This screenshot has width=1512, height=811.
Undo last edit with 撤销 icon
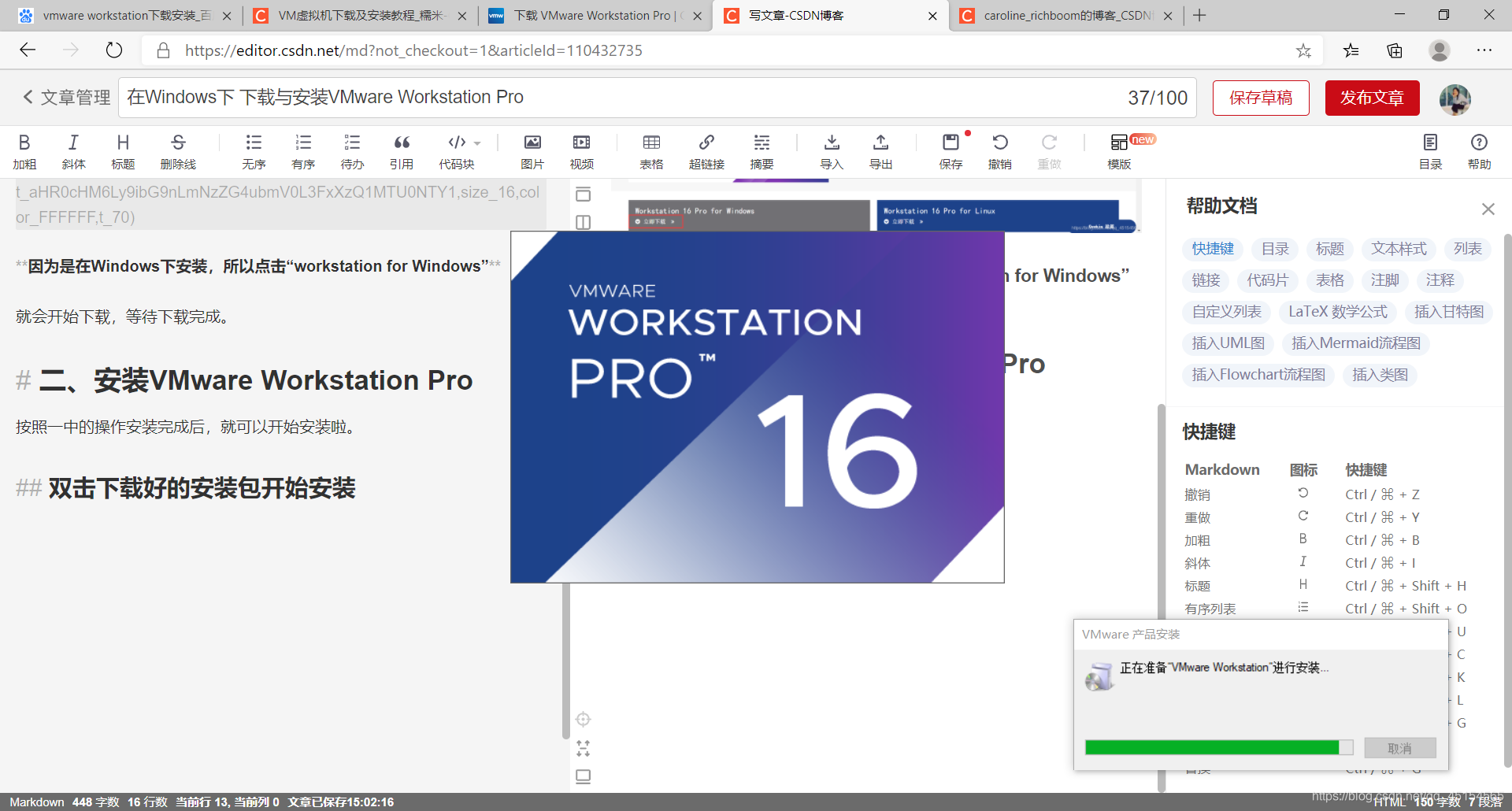[1000, 151]
